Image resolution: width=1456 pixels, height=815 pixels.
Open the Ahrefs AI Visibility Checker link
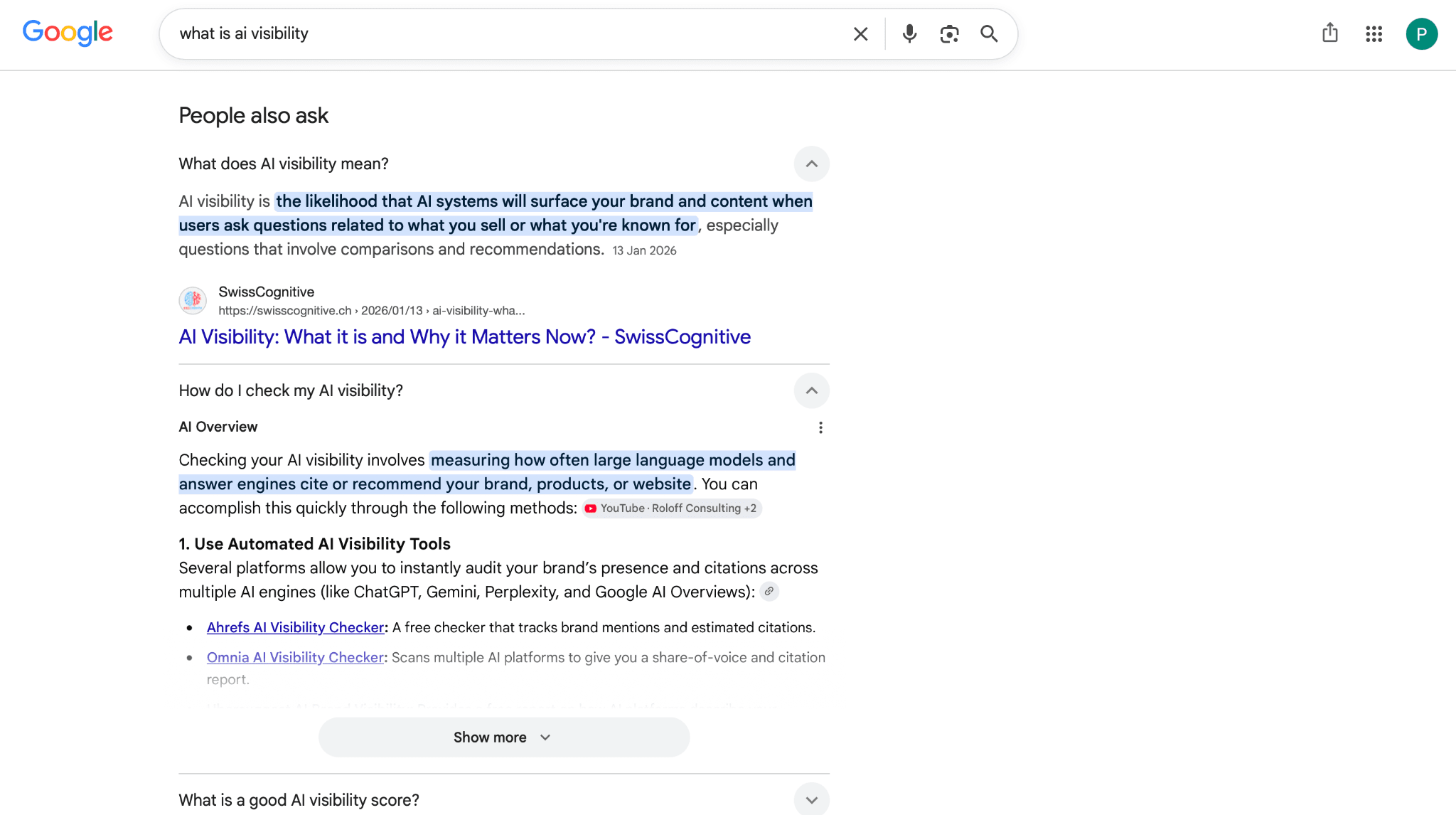coord(295,627)
